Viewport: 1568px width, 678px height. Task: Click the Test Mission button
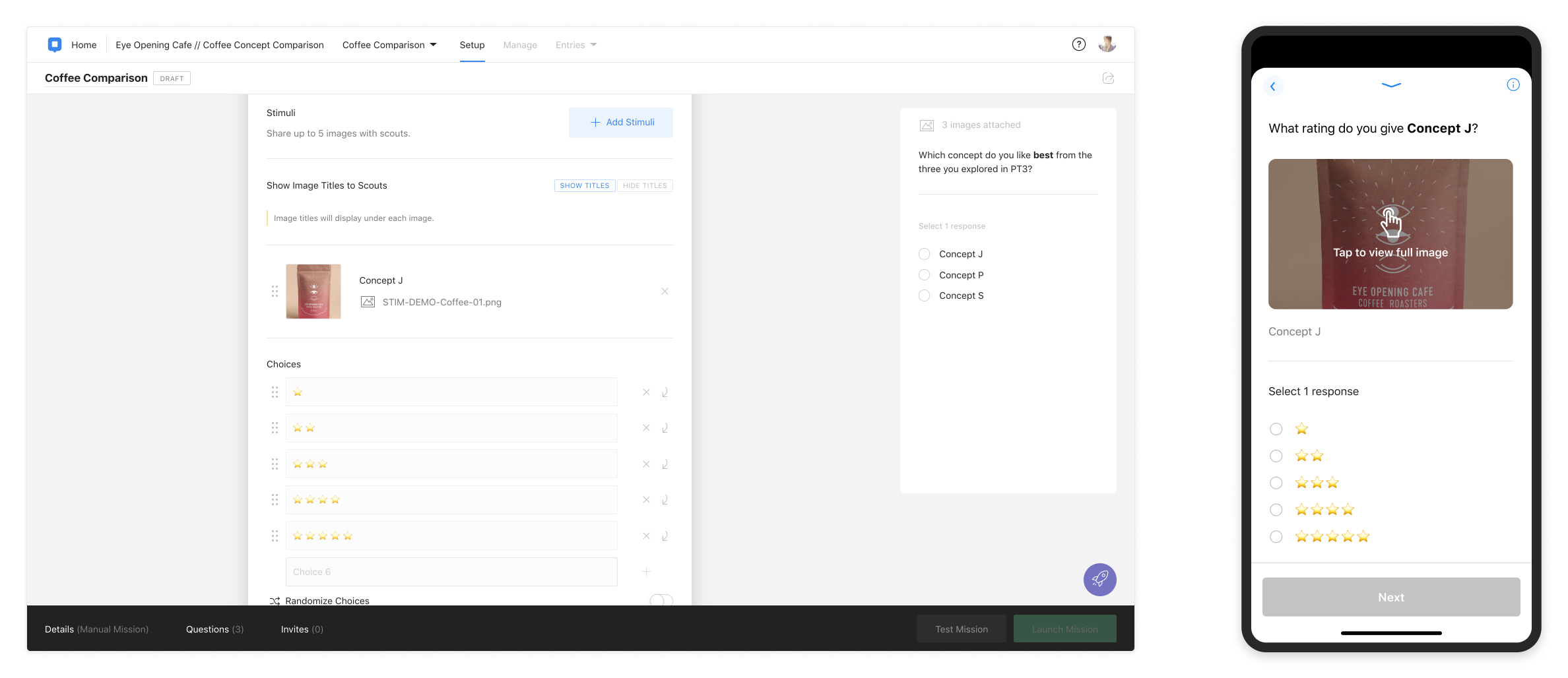(x=962, y=629)
